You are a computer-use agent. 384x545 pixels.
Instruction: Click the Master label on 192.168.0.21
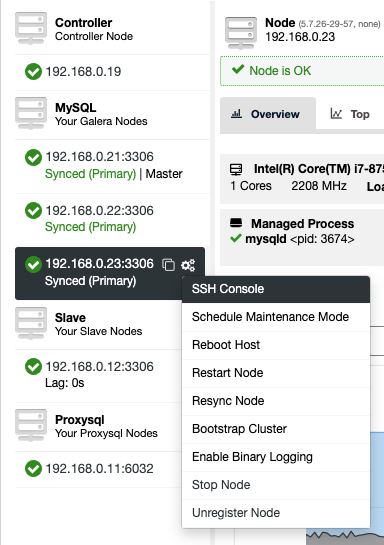[x=164, y=174]
